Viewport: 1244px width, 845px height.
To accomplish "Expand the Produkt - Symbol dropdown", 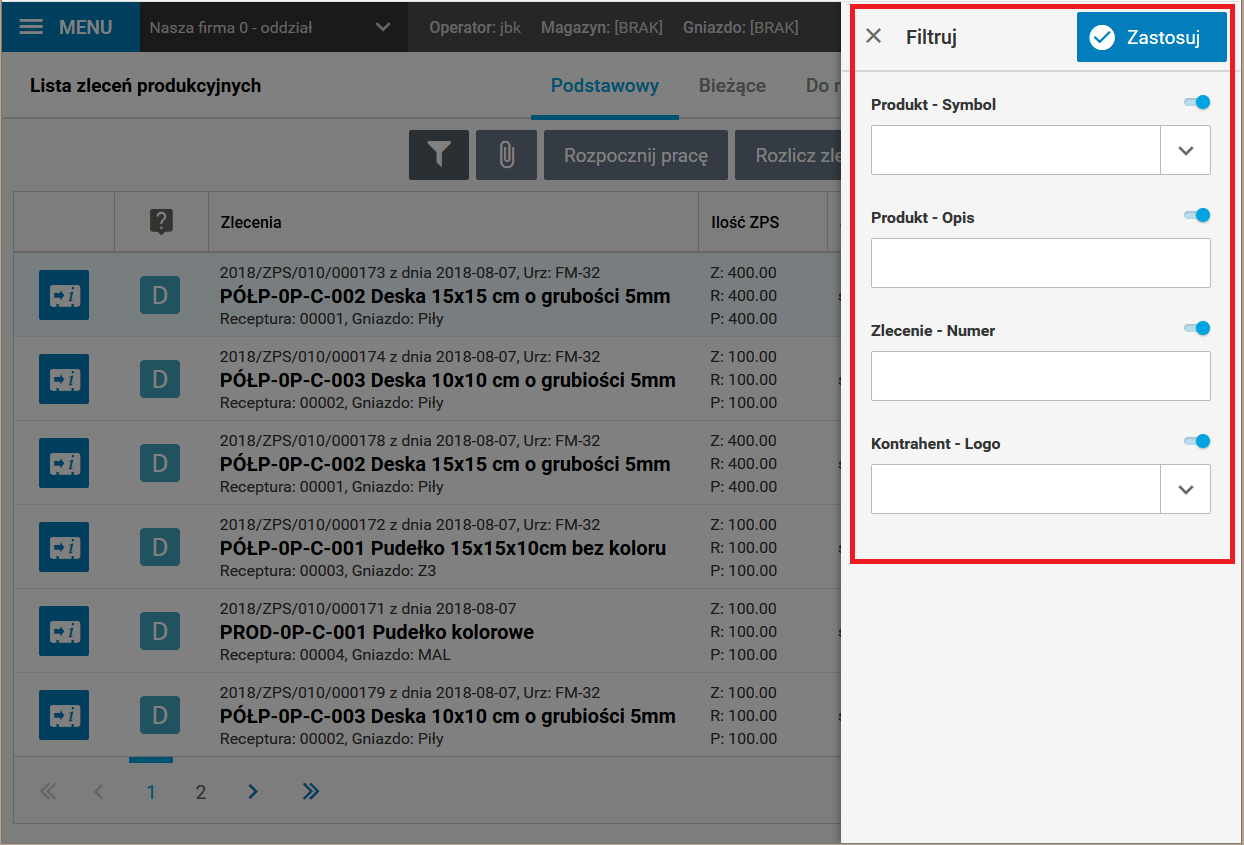I will tap(1186, 150).
